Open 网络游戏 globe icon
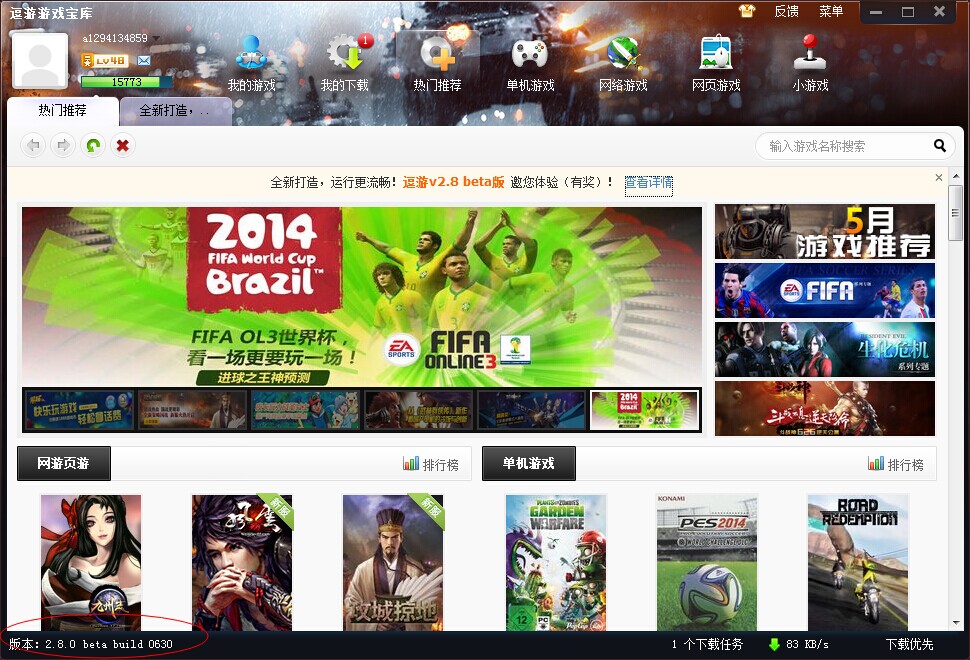 [623, 53]
